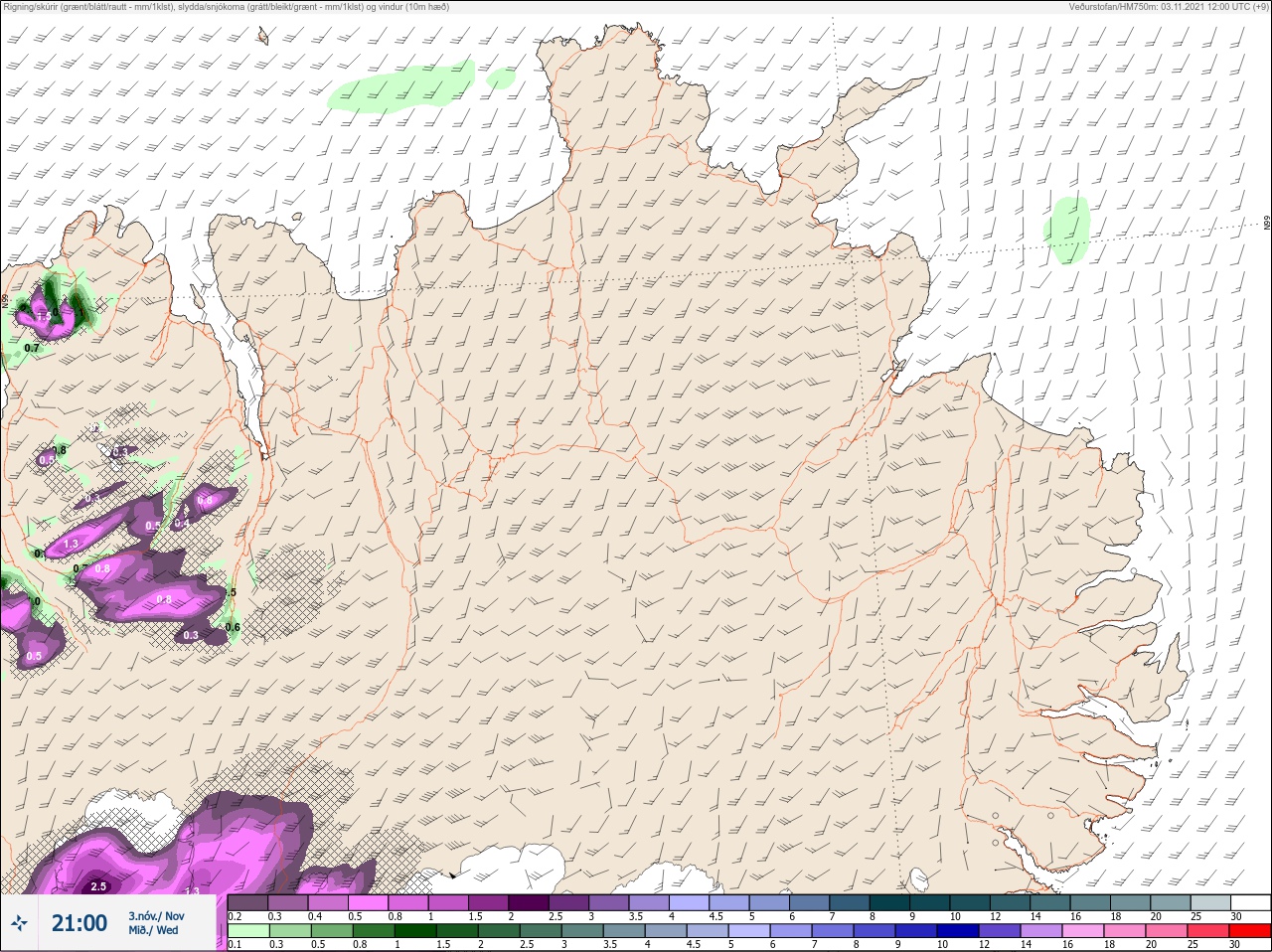Select the Rigning/skúrir map title text

point(227,7)
